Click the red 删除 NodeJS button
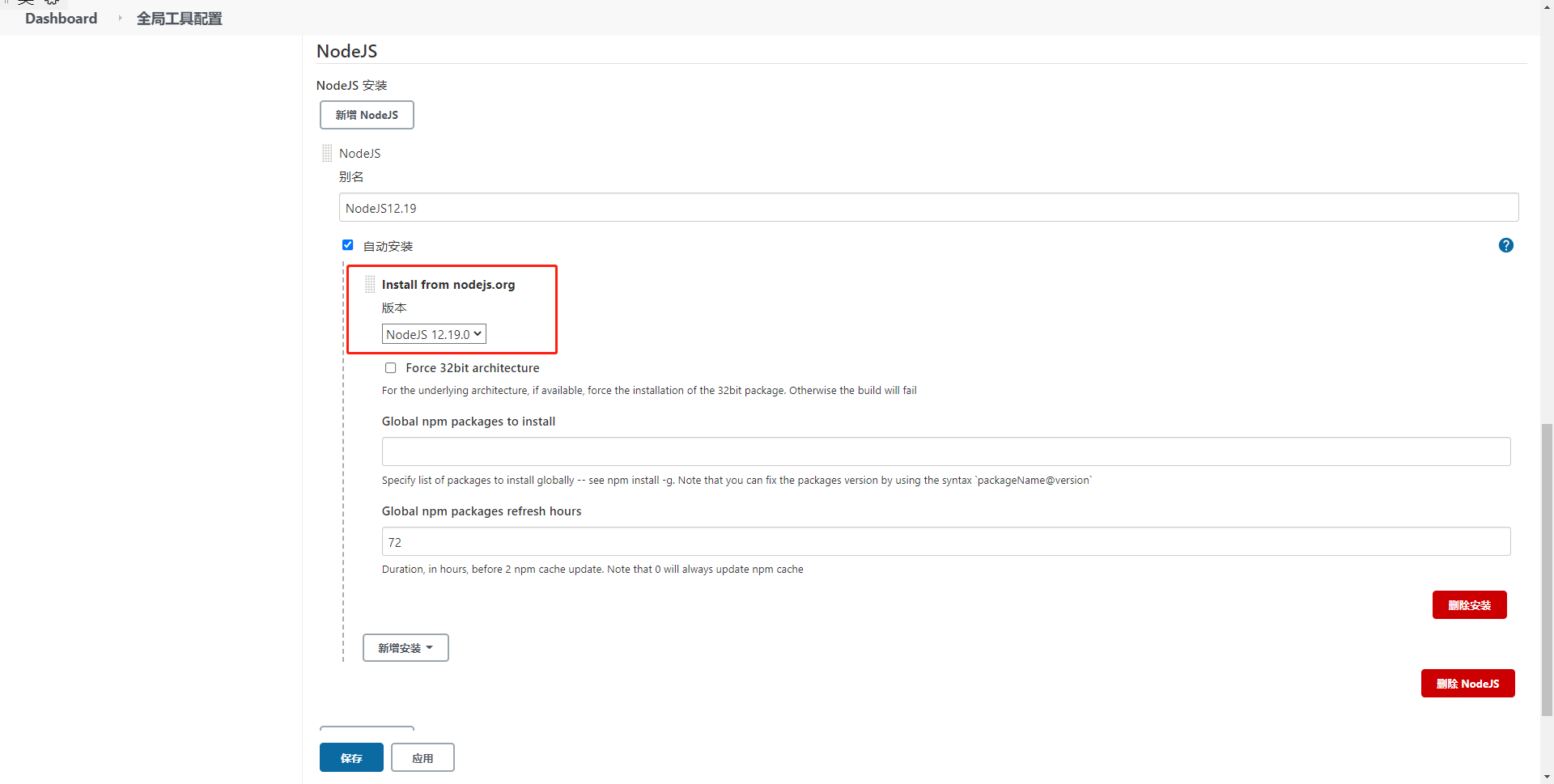 coord(1467,684)
